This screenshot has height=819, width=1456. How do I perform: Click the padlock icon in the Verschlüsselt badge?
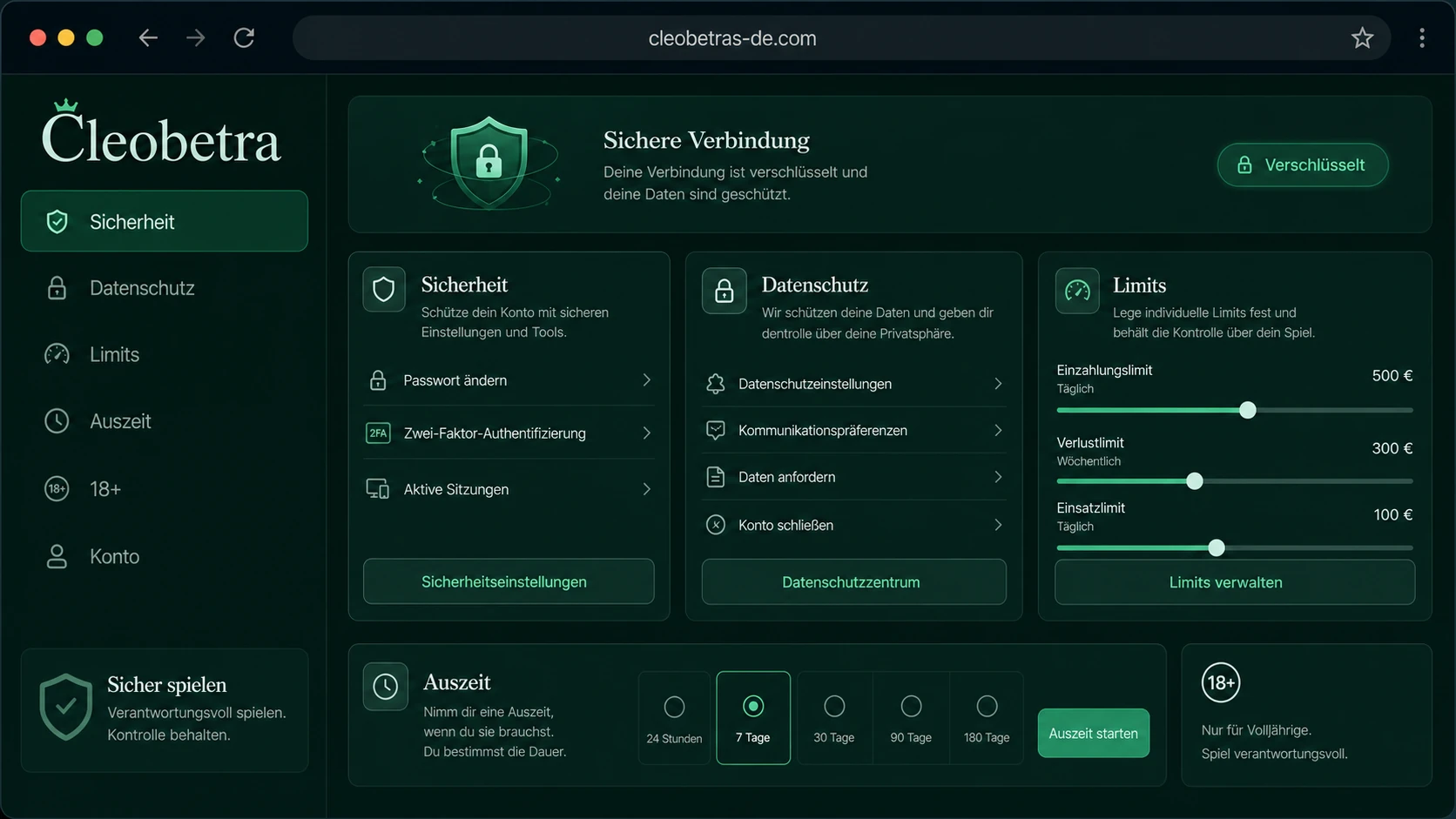click(x=1244, y=165)
